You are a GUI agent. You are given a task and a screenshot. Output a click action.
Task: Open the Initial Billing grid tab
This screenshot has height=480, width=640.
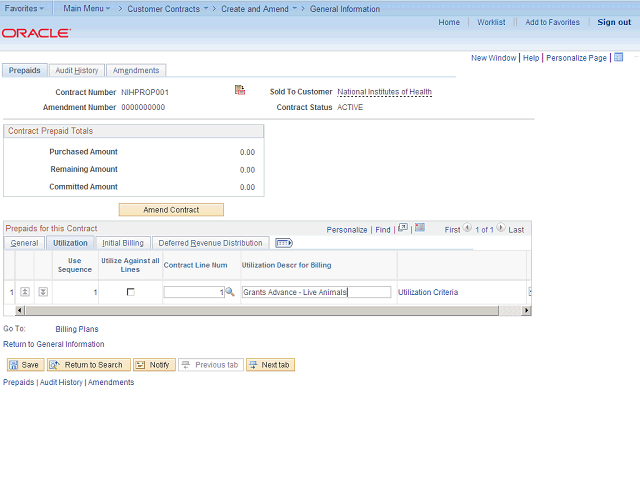tap(123, 243)
